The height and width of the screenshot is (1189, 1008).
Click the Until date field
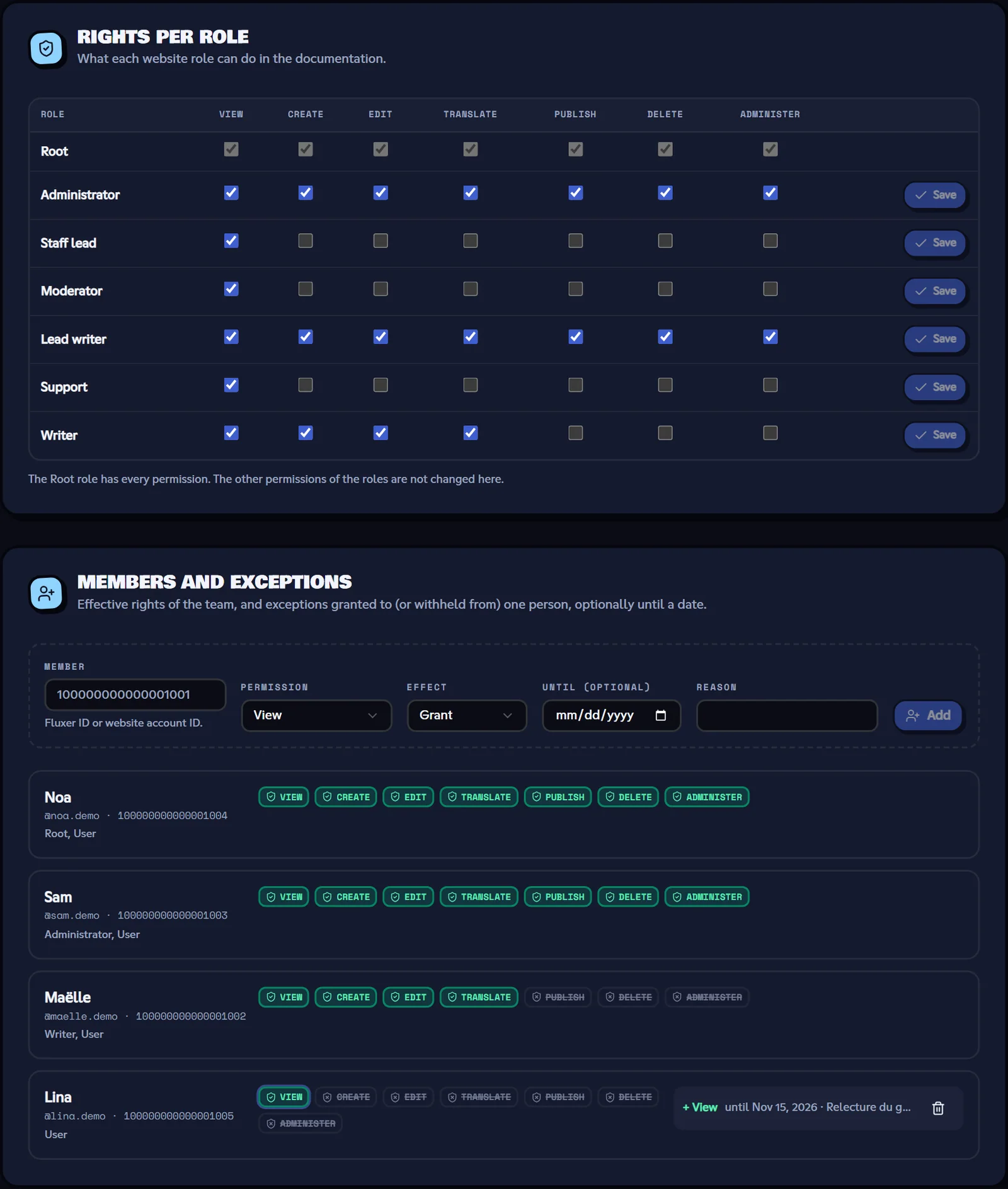(611, 715)
